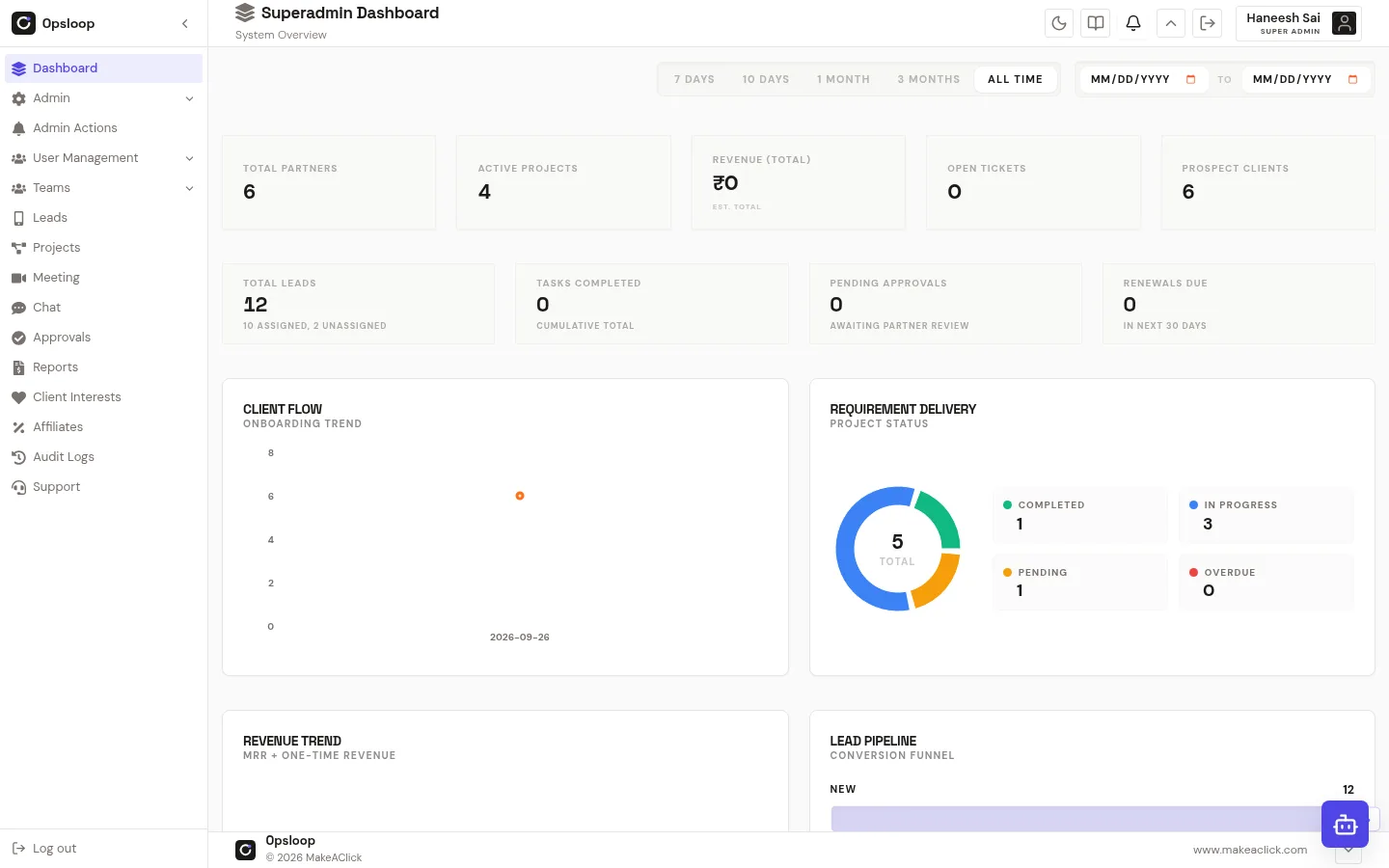Open Haneesh Sai user profile avatar
Image resolution: width=1389 pixels, height=868 pixels.
[1344, 23]
